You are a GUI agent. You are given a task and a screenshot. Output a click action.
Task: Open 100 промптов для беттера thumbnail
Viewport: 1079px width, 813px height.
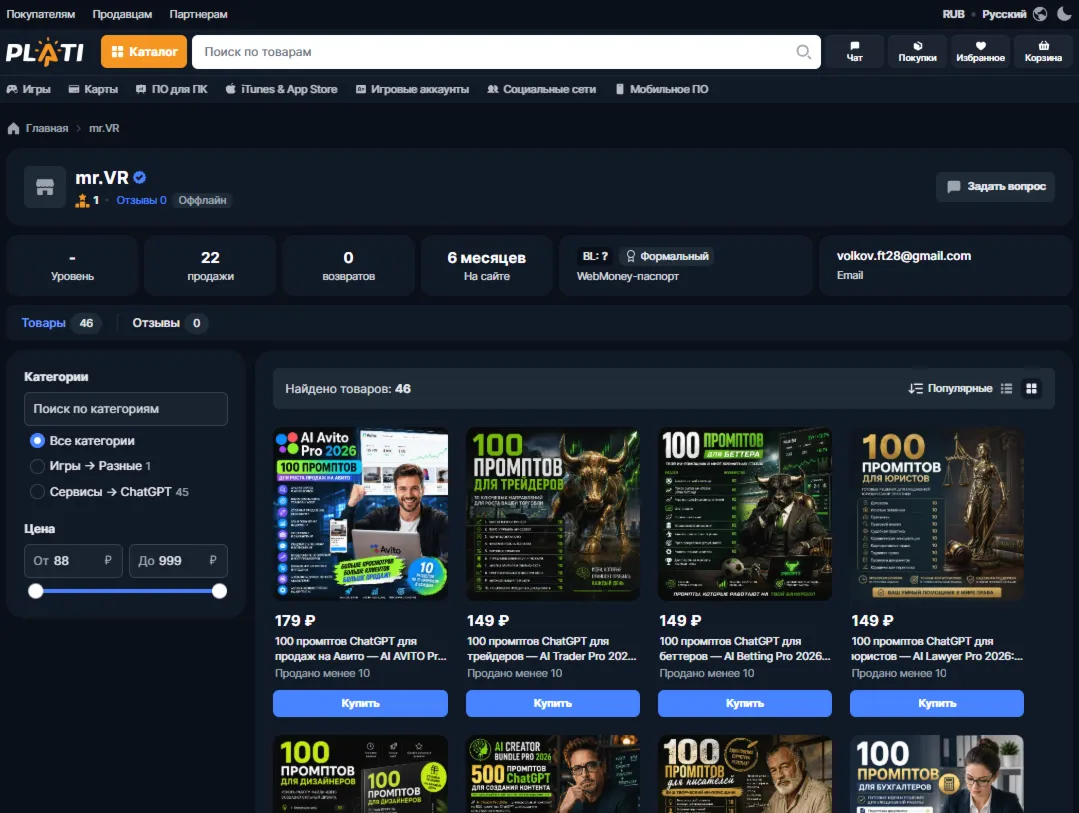(x=745, y=514)
